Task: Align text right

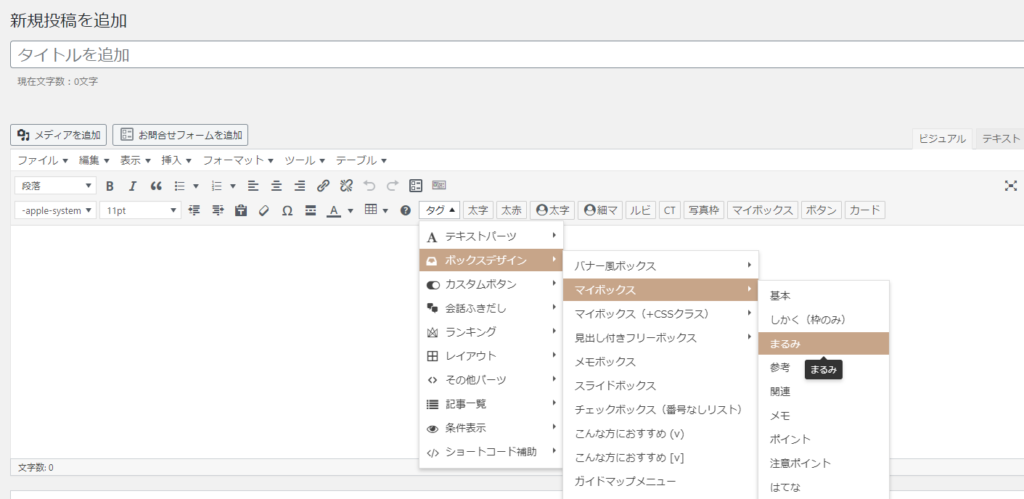Action: pos(300,186)
